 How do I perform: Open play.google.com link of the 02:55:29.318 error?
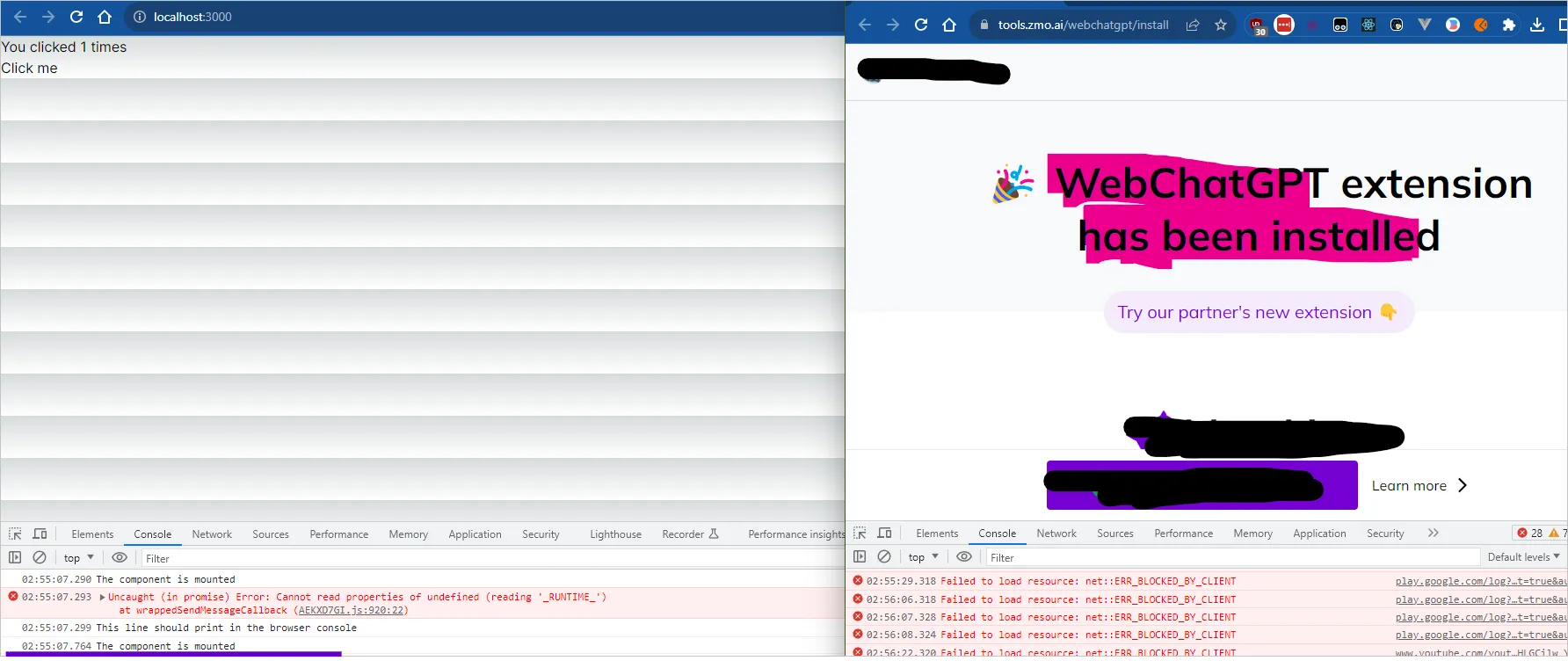(x=1480, y=581)
